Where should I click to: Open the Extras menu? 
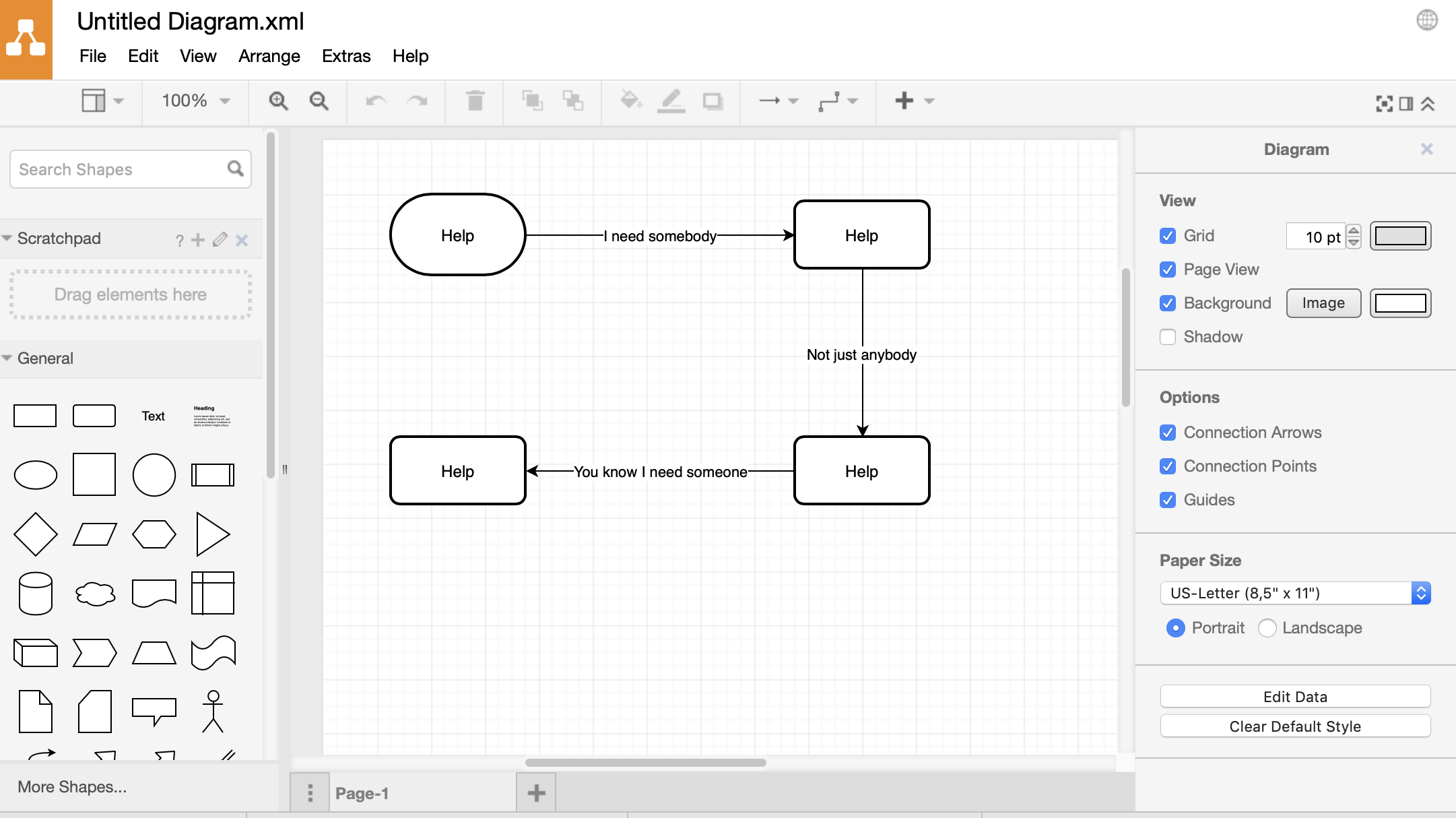click(x=345, y=56)
